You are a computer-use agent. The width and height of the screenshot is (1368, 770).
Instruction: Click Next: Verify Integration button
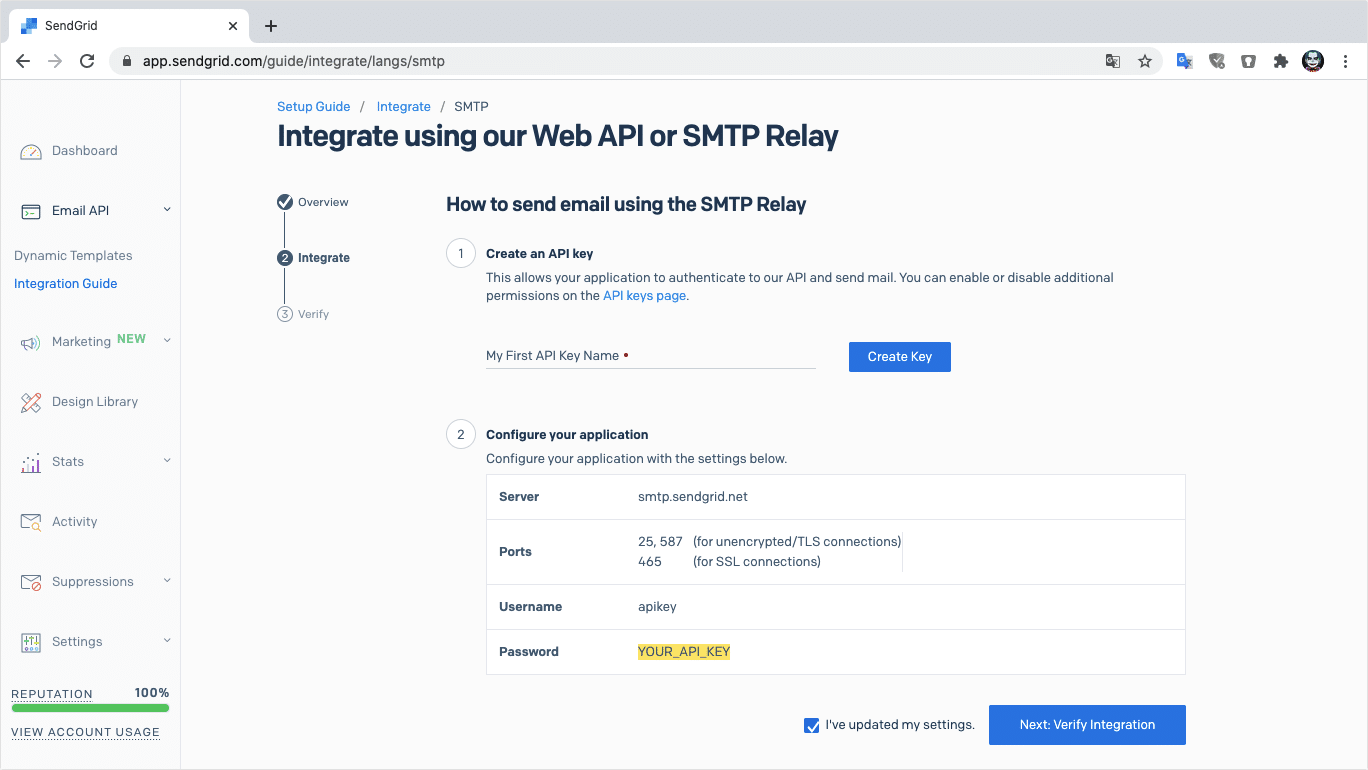pyautogui.click(x=1087, y=725)
